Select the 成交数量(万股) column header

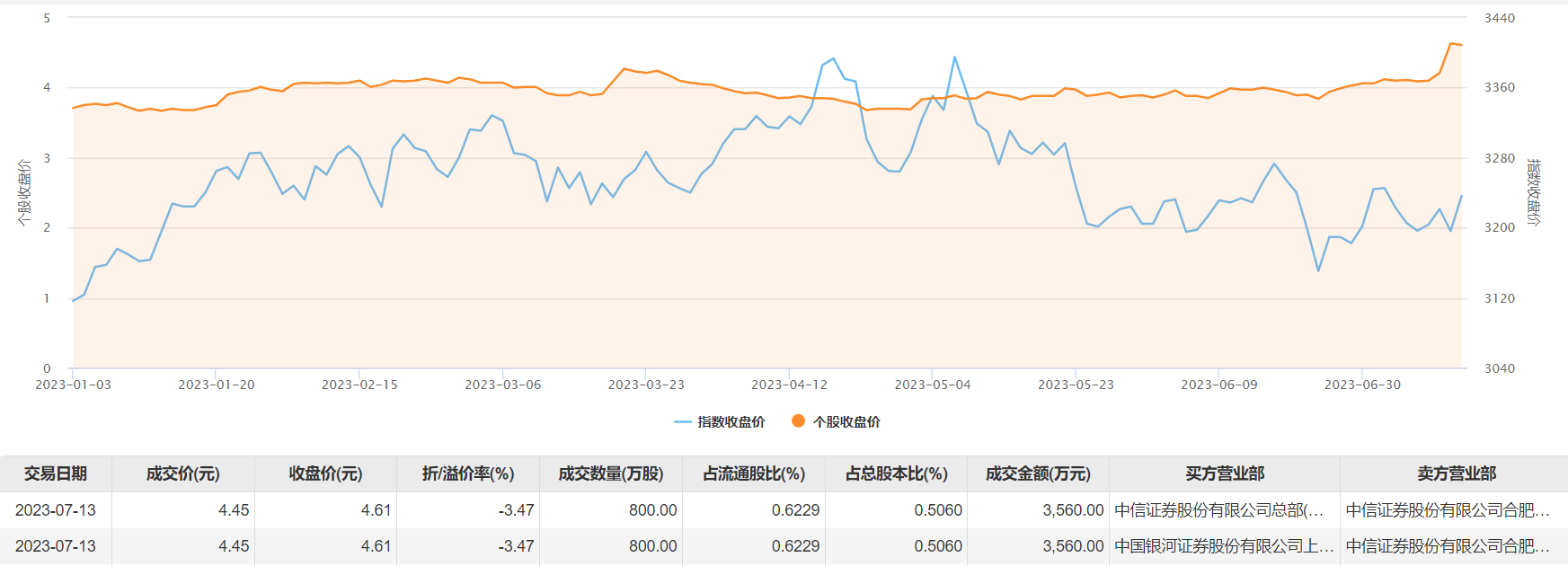click(x=611, y=473)
